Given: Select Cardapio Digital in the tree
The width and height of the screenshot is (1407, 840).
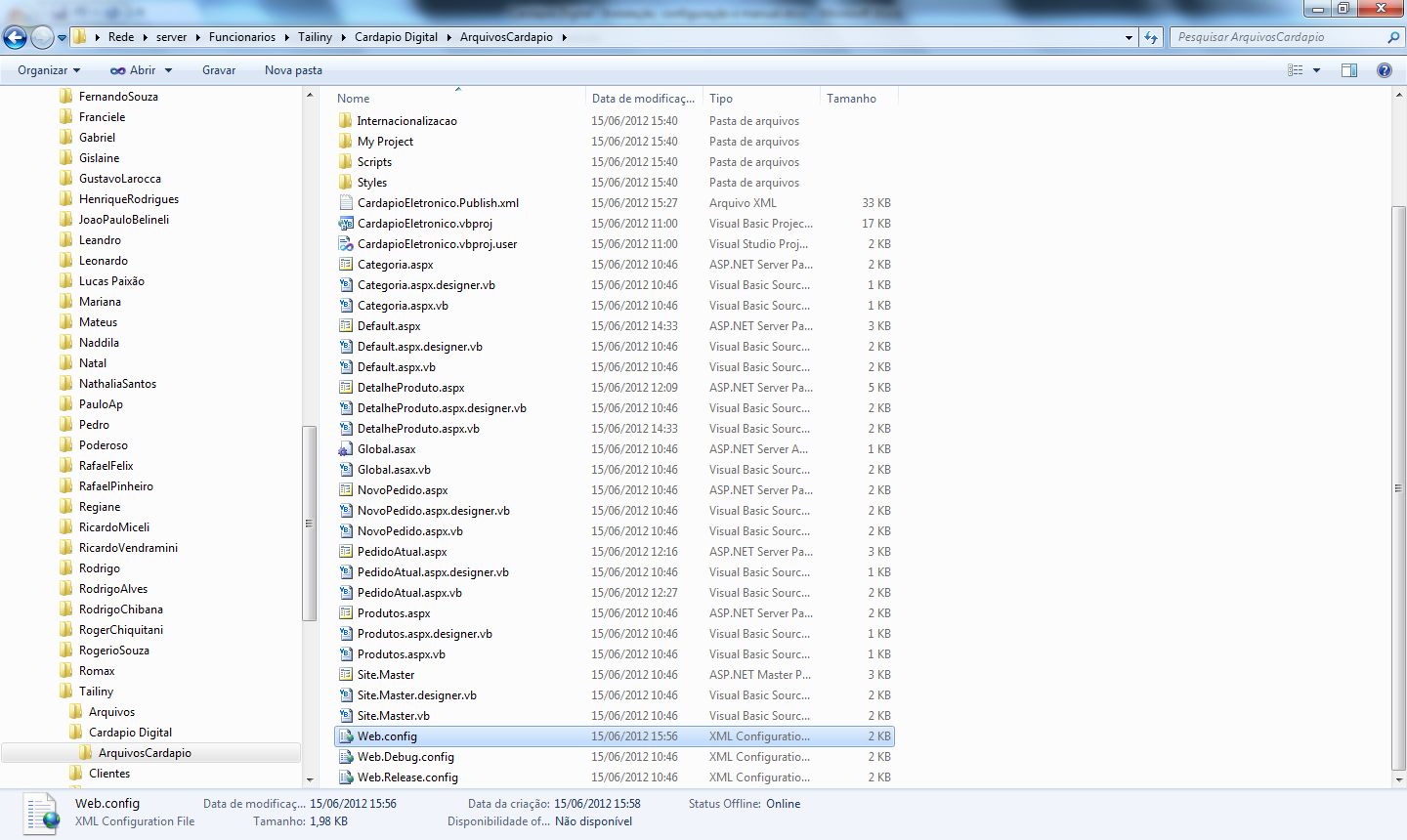Looking at the screenshot, I should (130, 733).
